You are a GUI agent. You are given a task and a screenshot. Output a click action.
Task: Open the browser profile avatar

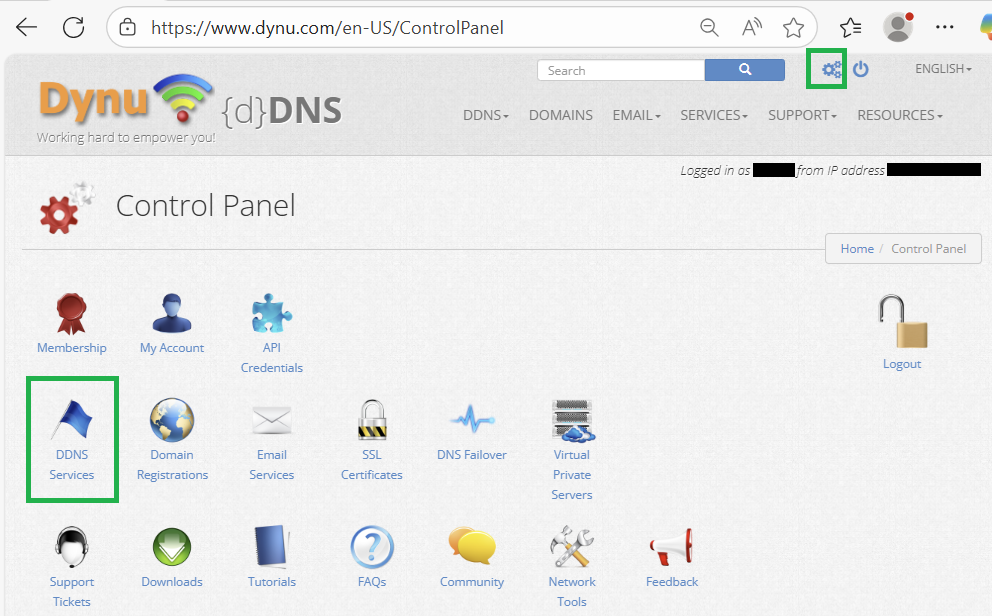tap(898, 27)
